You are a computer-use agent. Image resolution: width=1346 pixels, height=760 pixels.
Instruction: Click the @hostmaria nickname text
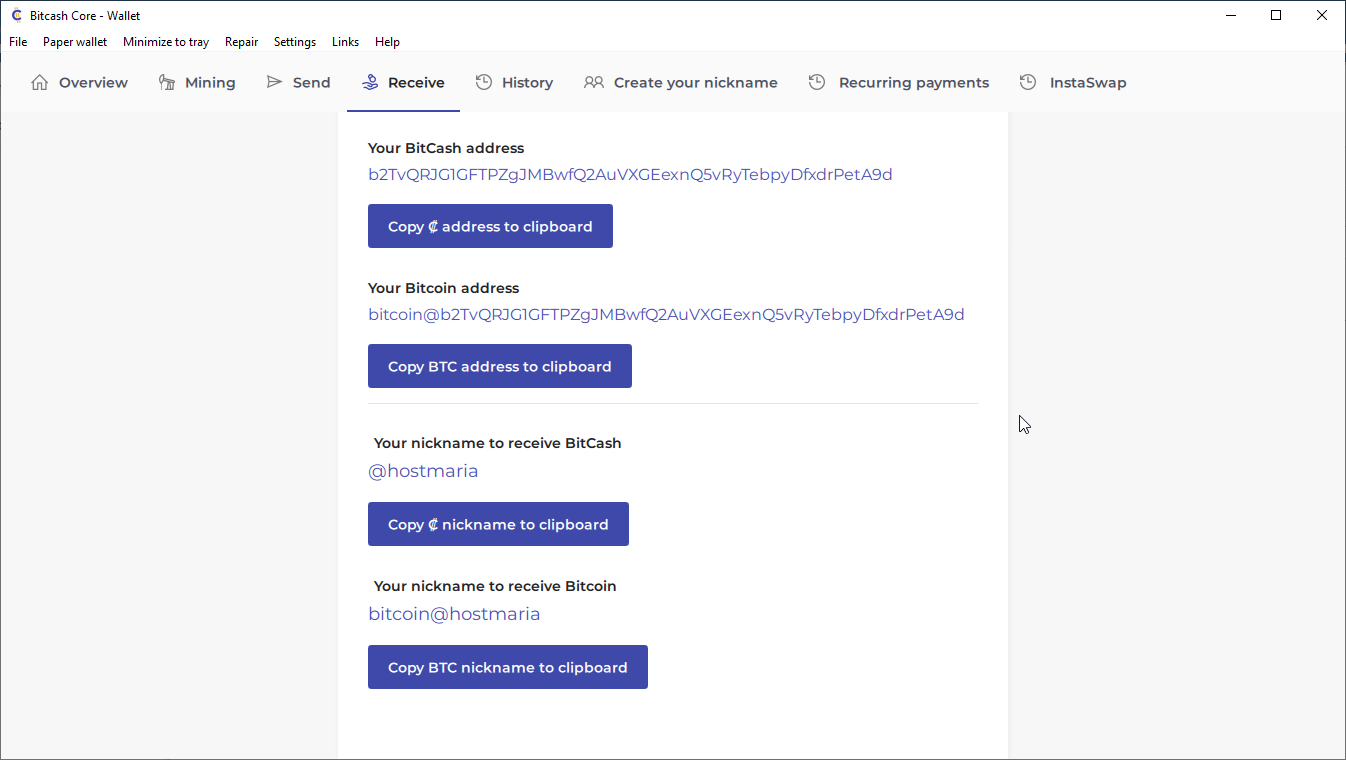pyautogui.click(x=423, y=471)
